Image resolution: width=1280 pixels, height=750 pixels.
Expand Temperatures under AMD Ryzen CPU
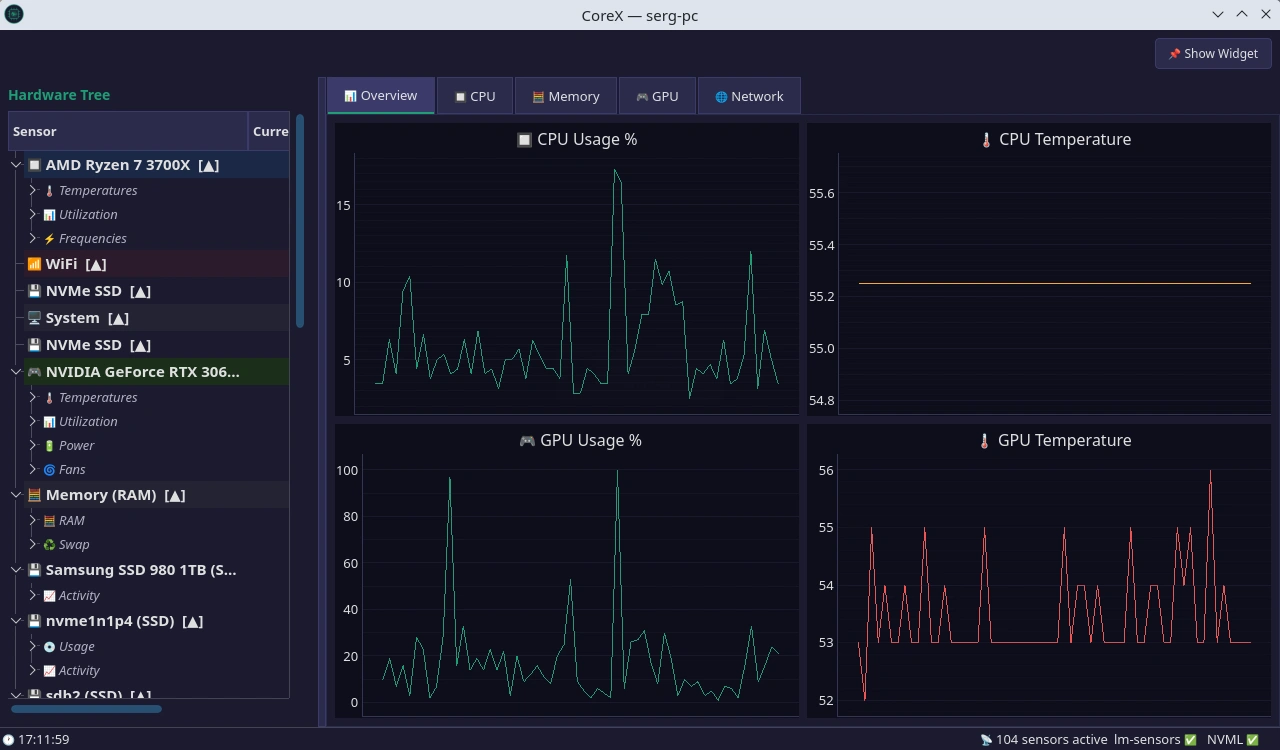tap(33, 190)
